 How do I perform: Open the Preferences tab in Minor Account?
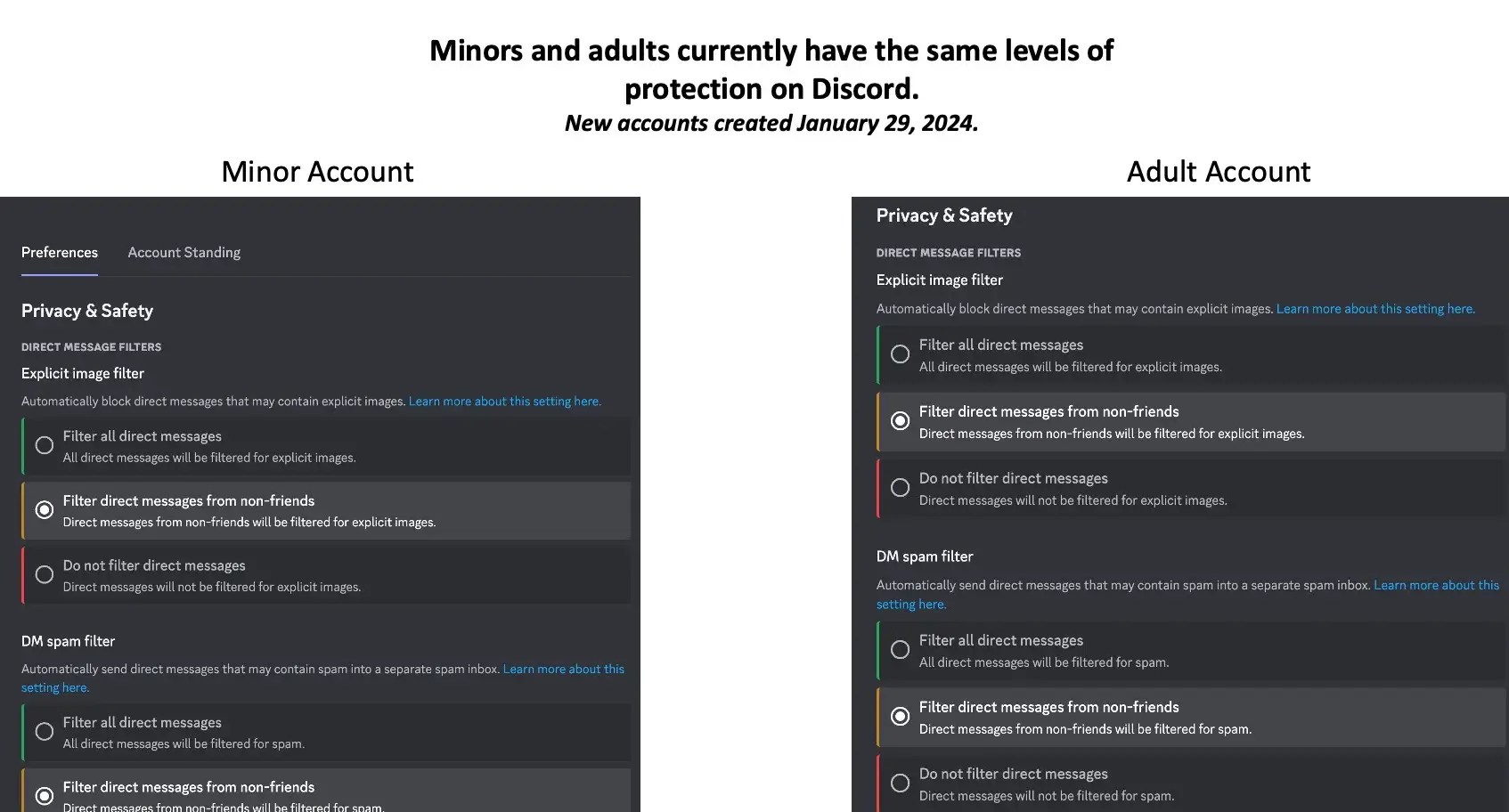click(60, 253)
